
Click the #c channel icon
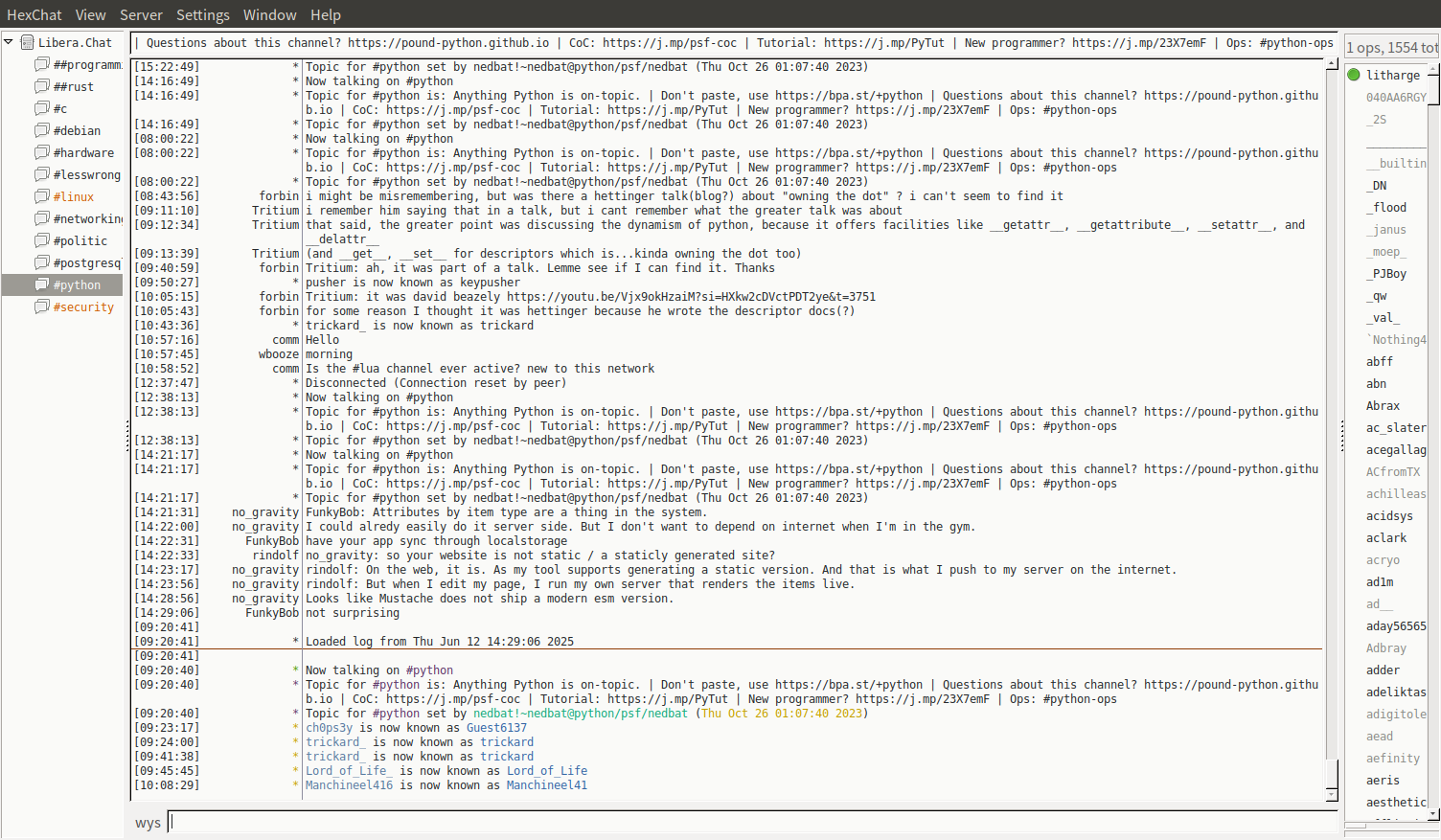coord(42,108)
